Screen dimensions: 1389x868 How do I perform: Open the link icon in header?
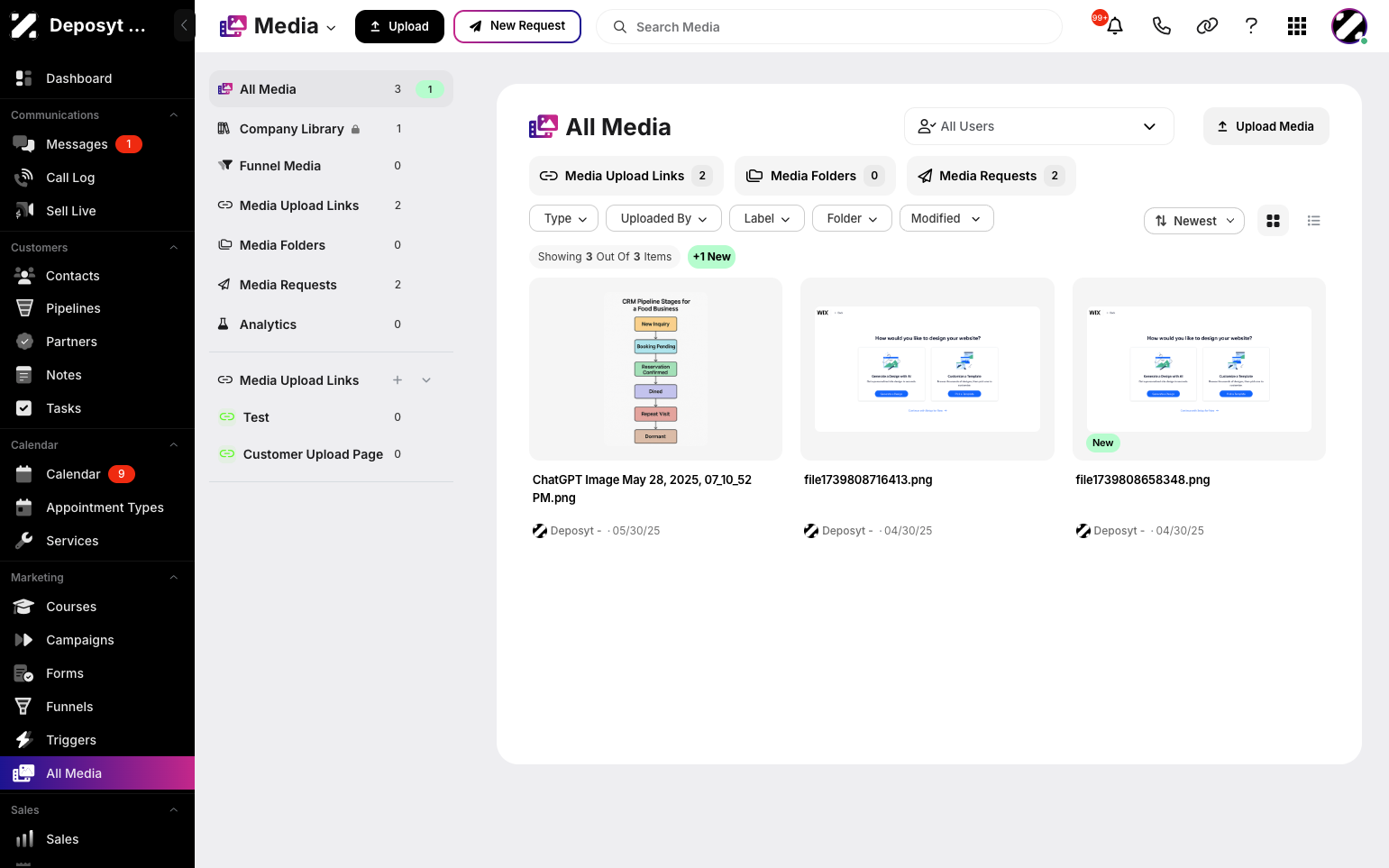pyautogui.click(x=1207, y=26)
